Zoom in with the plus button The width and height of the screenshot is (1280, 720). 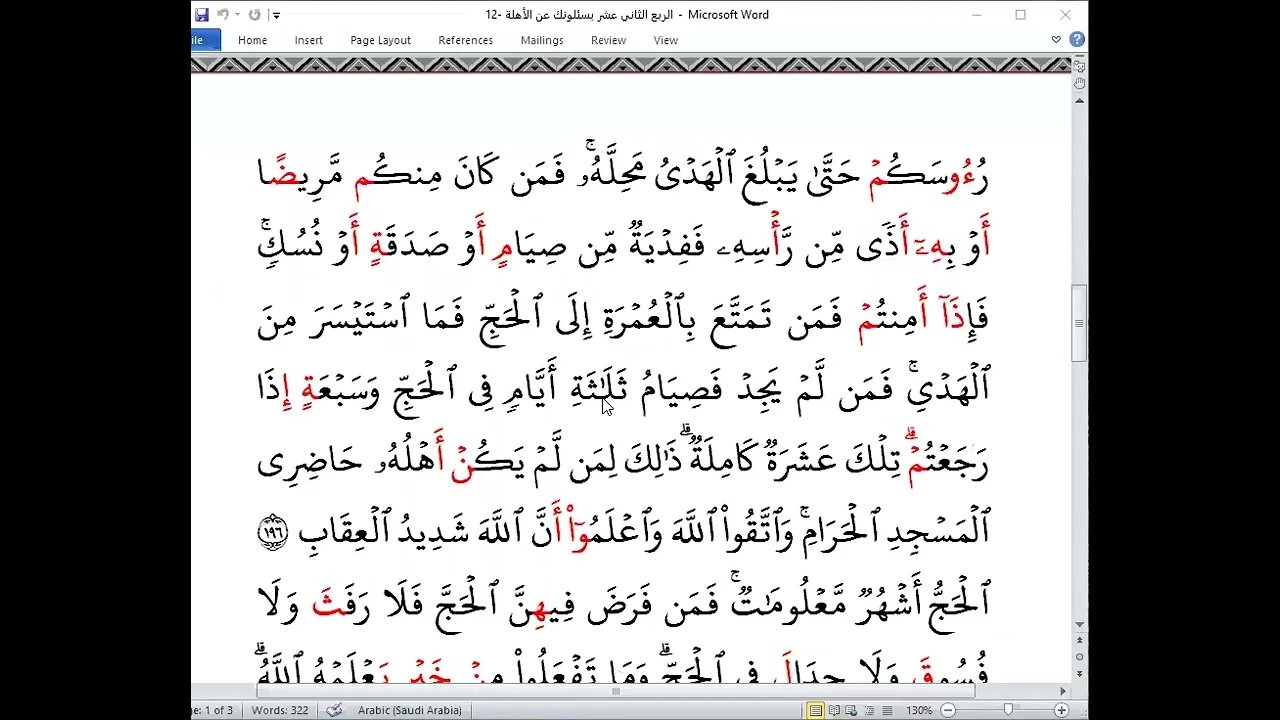pyautogui.click(x=1062, y=710)
